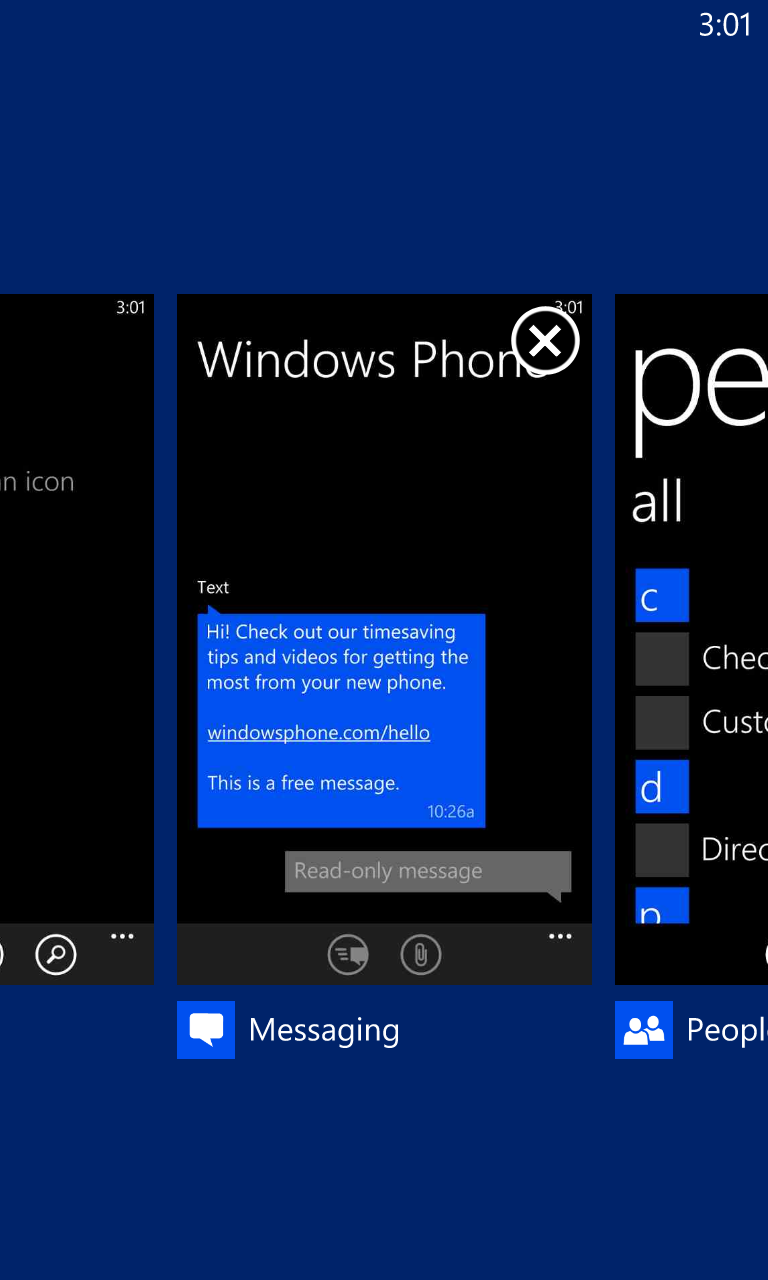
Task: Open more options in the Messaging app bar
Action: [x=560, y=937]
